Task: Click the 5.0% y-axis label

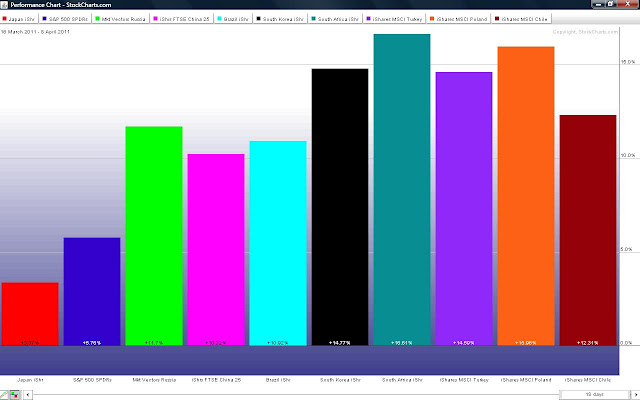Action: click(627, 249)
